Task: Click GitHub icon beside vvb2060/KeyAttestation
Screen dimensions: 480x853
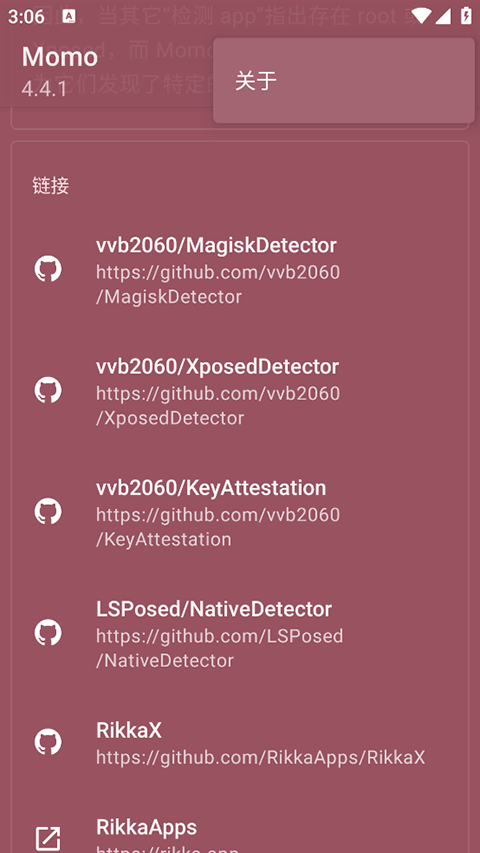Action: coord(48,512)
